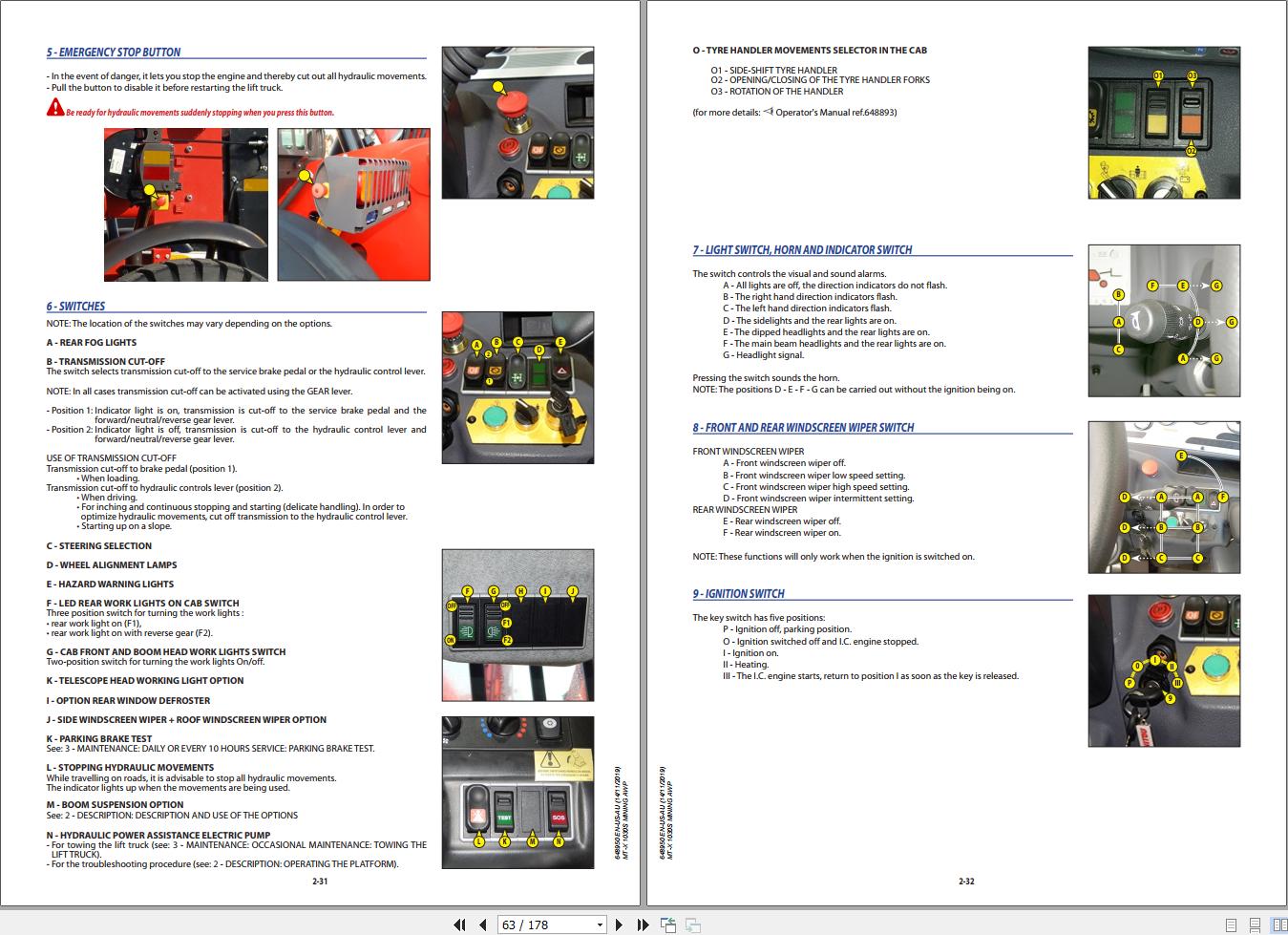Click inside the 63 / 178 page field

[x=535, y=924]
